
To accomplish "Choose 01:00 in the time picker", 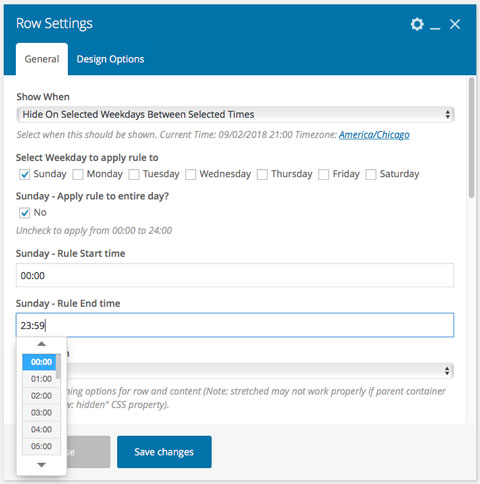I will 41,379.
